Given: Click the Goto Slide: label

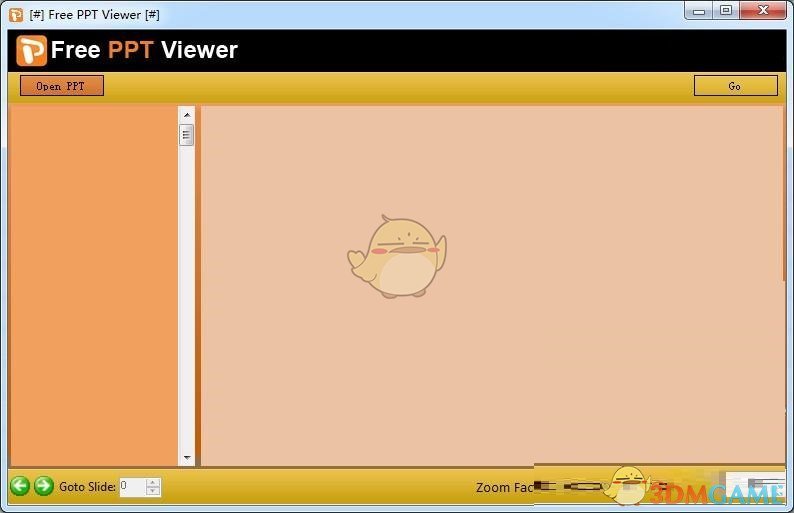Looking at the screenshot, I should pos(88,487).
